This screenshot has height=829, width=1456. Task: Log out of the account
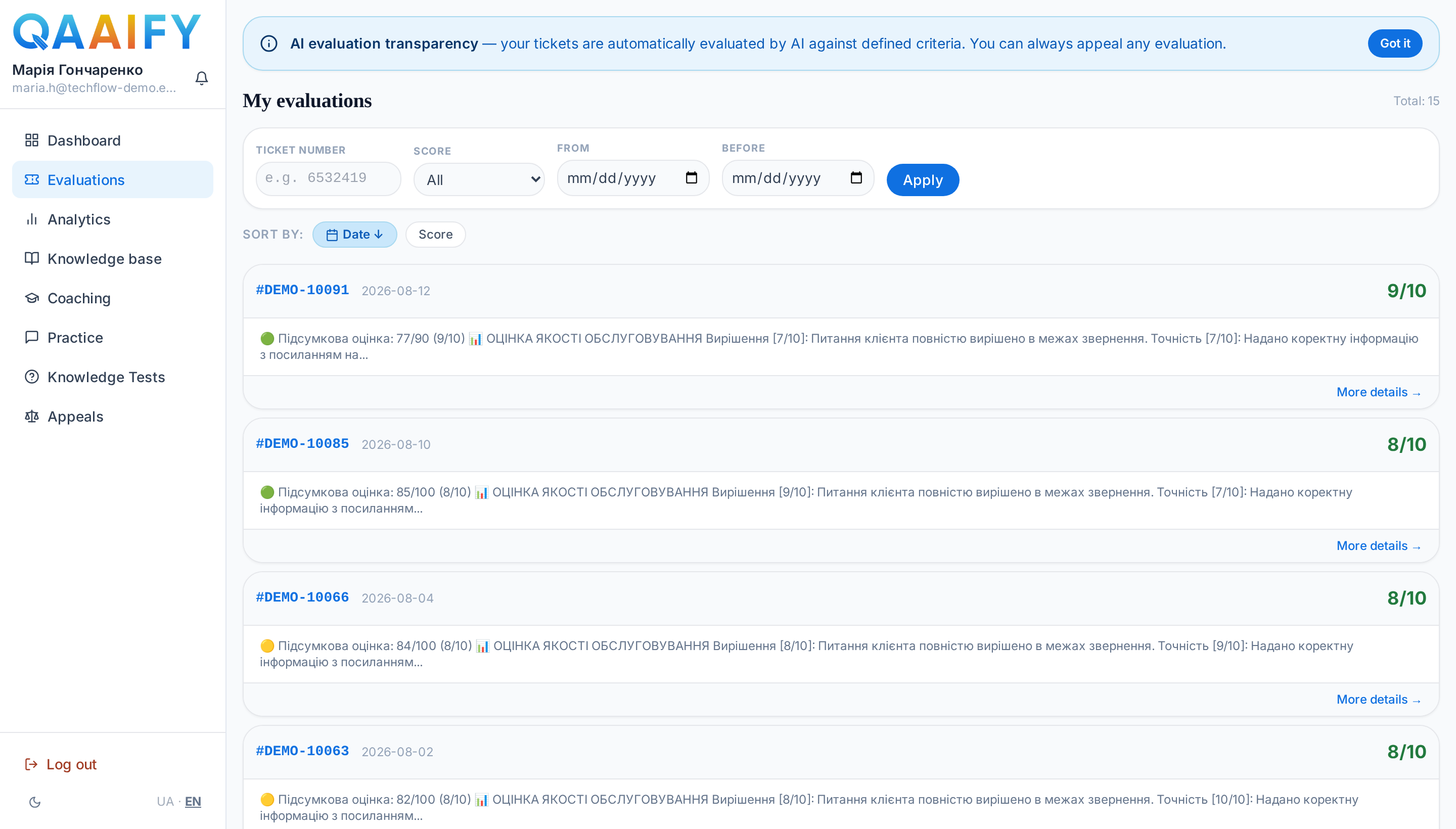coord(60,764)
